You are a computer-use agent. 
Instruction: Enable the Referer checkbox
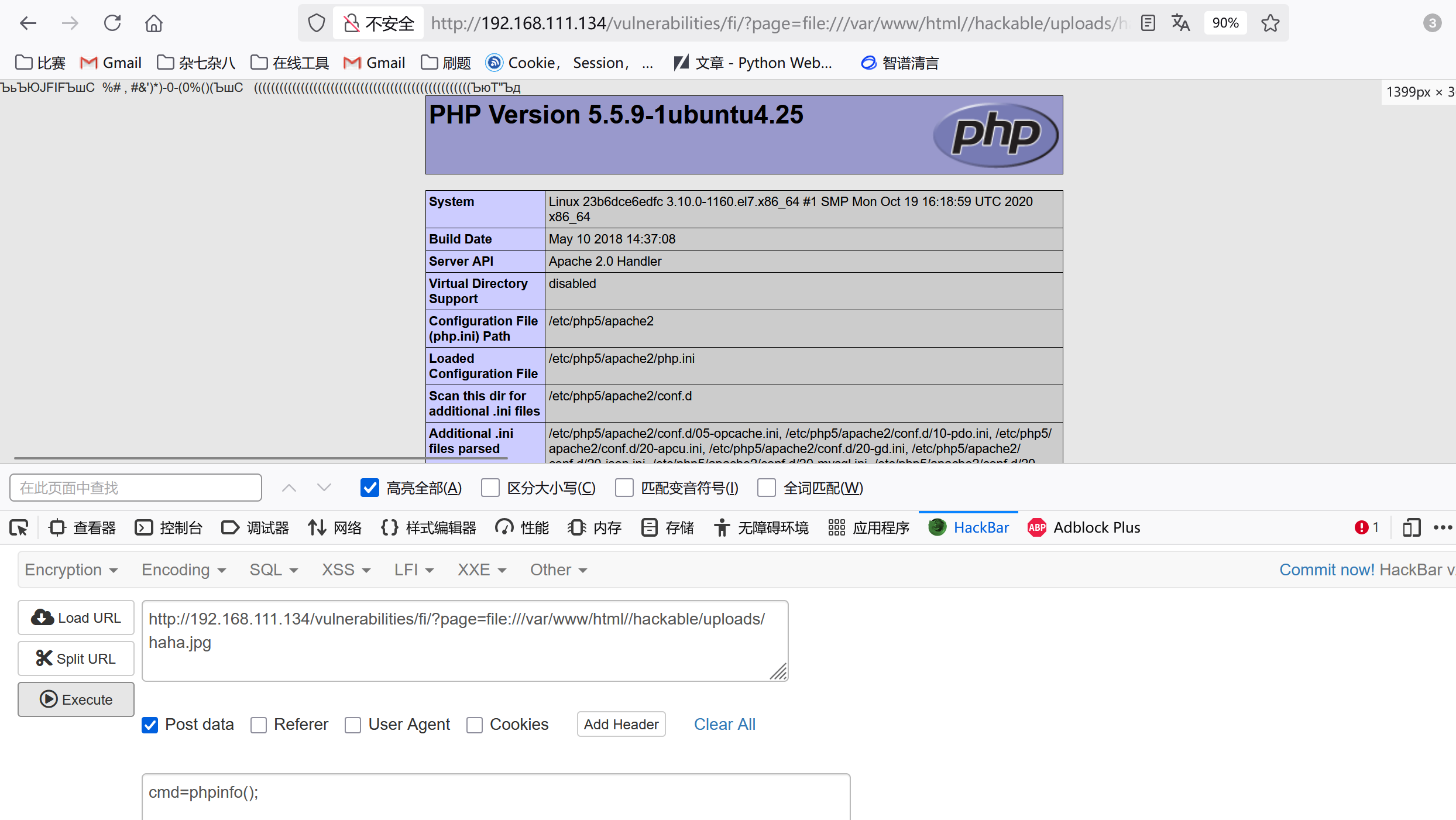(259, 725)
